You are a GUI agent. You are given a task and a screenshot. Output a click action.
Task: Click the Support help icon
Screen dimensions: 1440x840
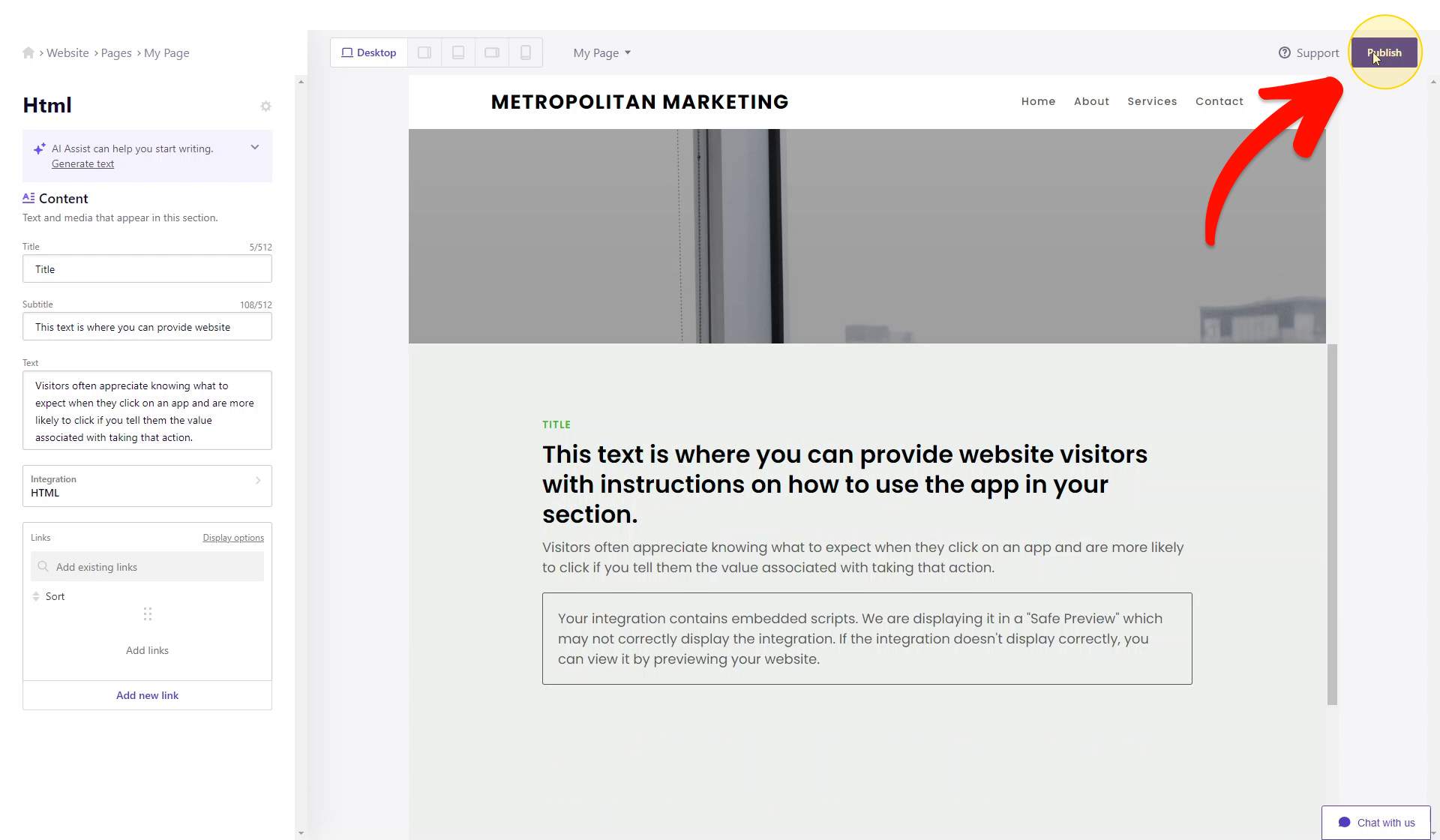point(1285,52)
